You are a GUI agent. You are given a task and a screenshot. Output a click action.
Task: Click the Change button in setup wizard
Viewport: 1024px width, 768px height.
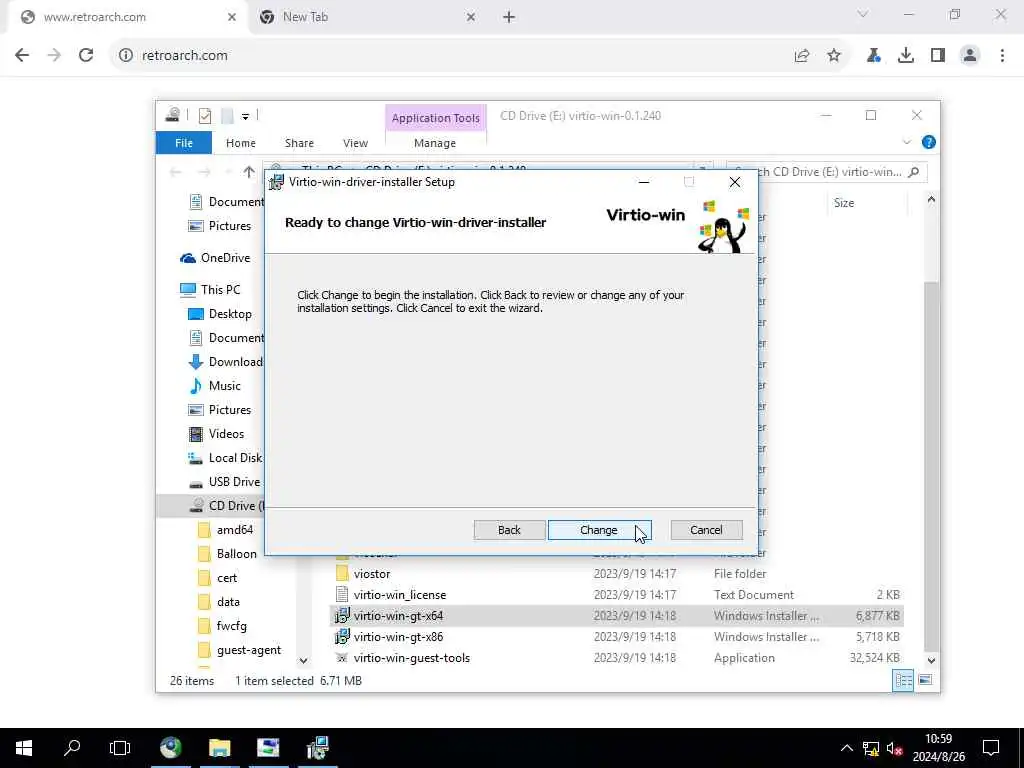click(599, 530)
